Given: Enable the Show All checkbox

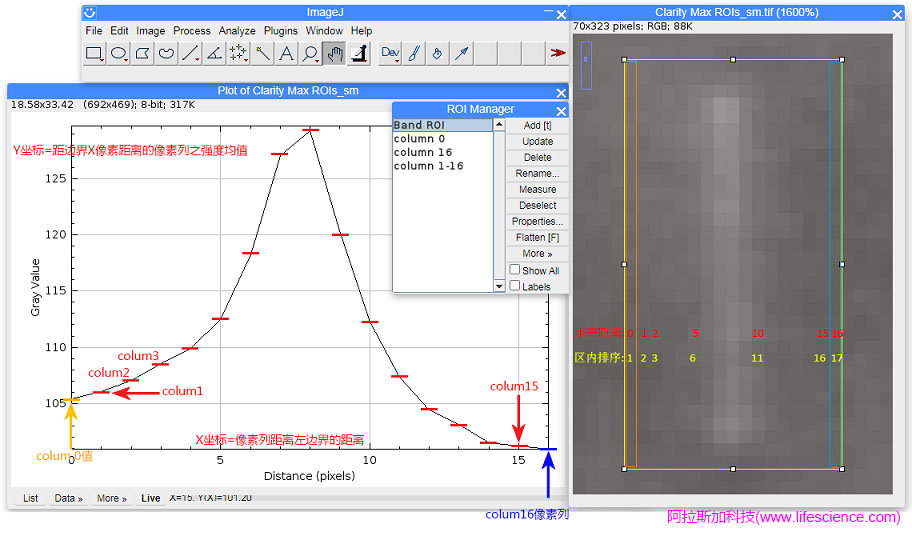Looking at the screenshot, I should point(515,270).
